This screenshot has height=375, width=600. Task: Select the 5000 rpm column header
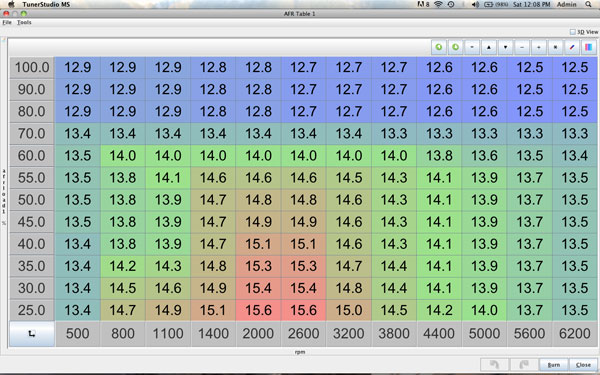click(x=484, y=334)
